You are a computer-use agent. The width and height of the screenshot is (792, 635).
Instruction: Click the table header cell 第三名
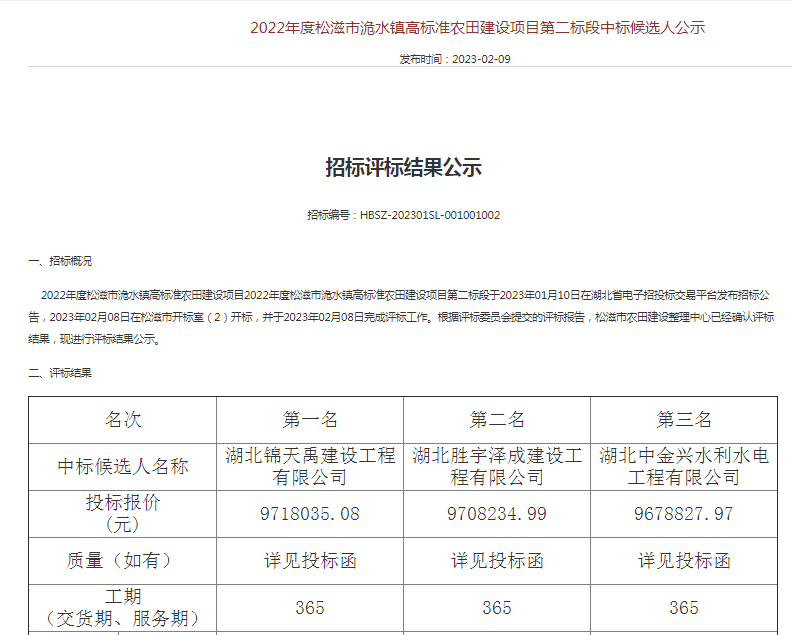[683, 420]
